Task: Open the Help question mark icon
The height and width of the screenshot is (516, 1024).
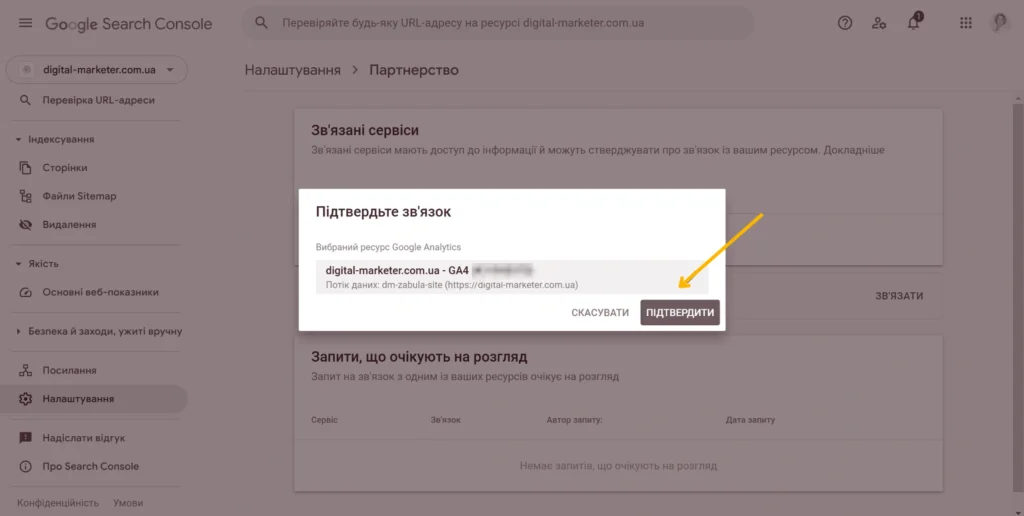Action: [x=845, y=23]
